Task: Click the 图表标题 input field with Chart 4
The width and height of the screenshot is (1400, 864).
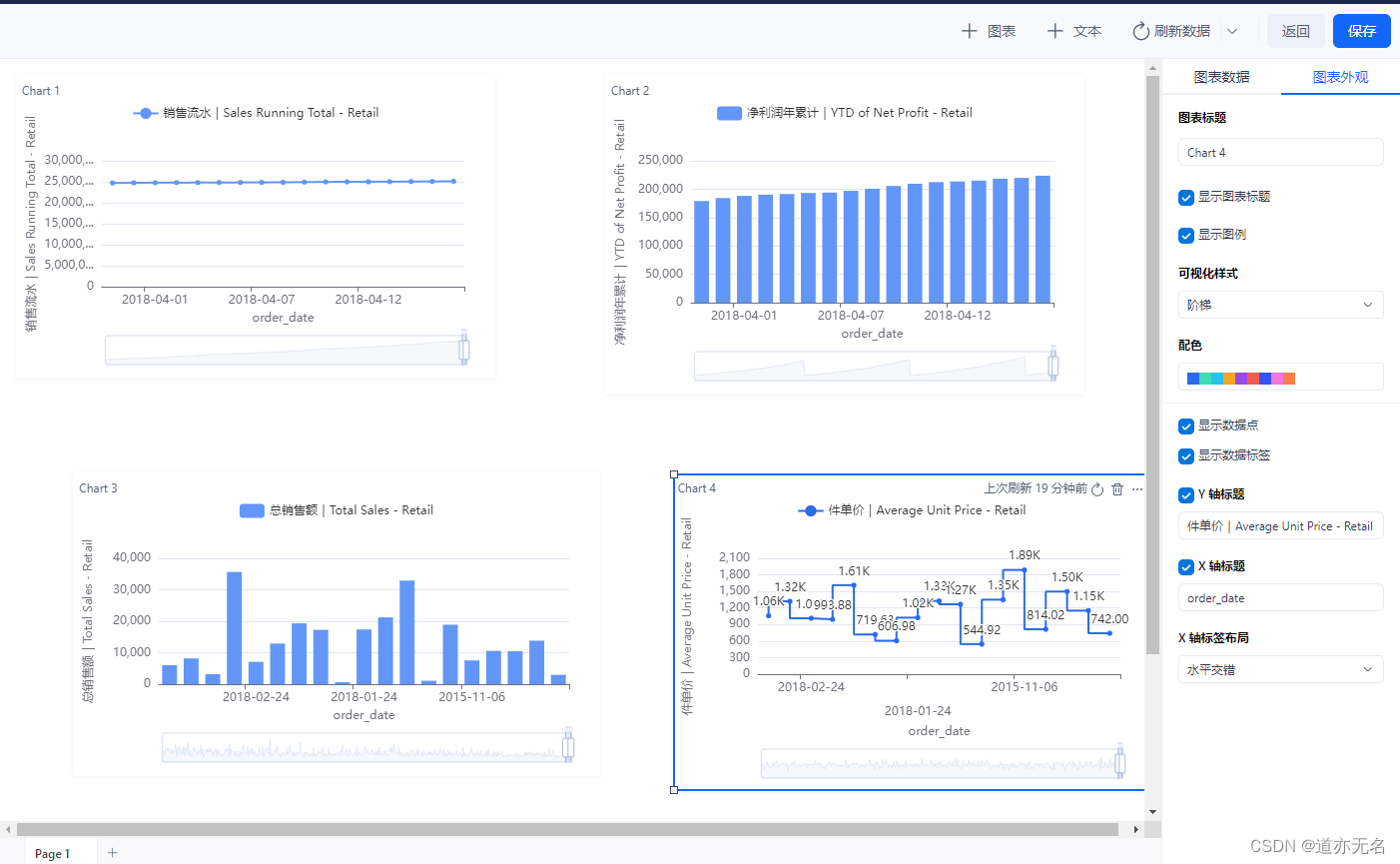Action: [1280, 152]
